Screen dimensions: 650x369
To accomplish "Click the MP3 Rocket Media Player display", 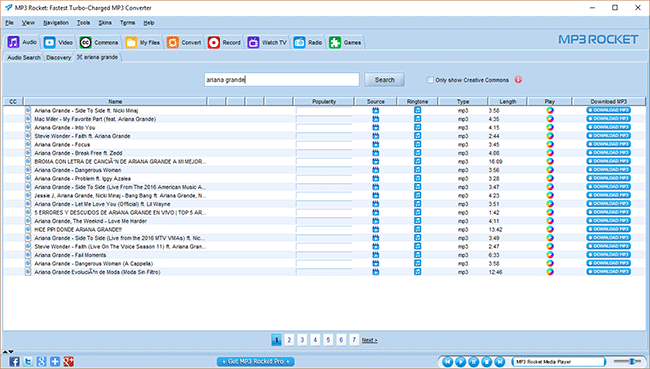I will pos(558,362).
